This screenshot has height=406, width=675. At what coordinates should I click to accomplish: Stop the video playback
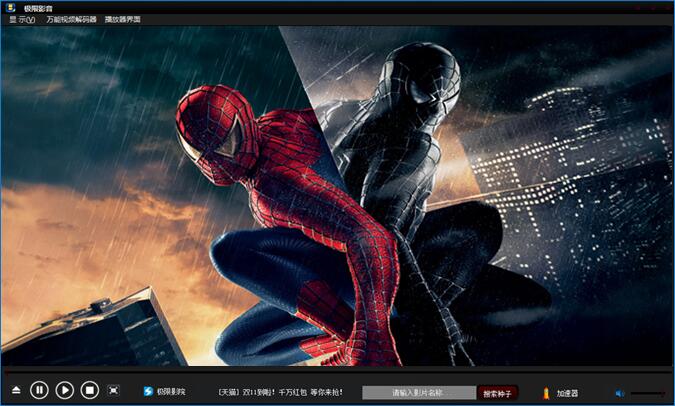point(90,390)
